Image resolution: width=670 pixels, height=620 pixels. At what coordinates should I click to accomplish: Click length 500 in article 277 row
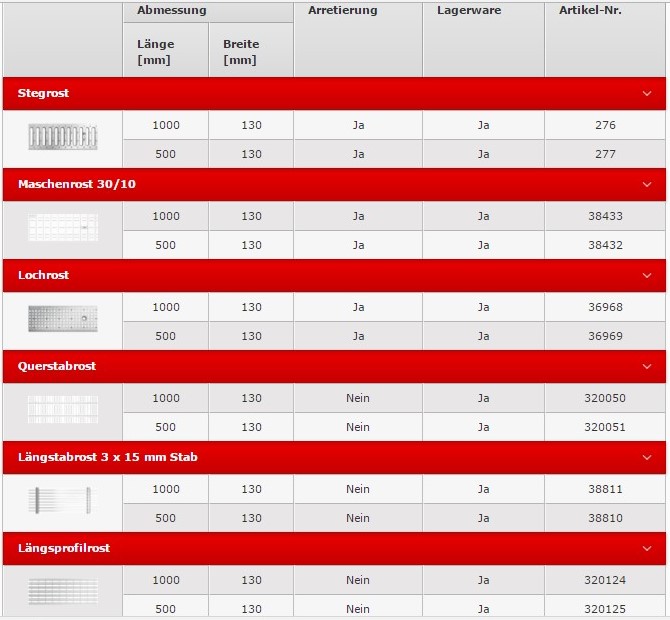(x=165, y=154)
